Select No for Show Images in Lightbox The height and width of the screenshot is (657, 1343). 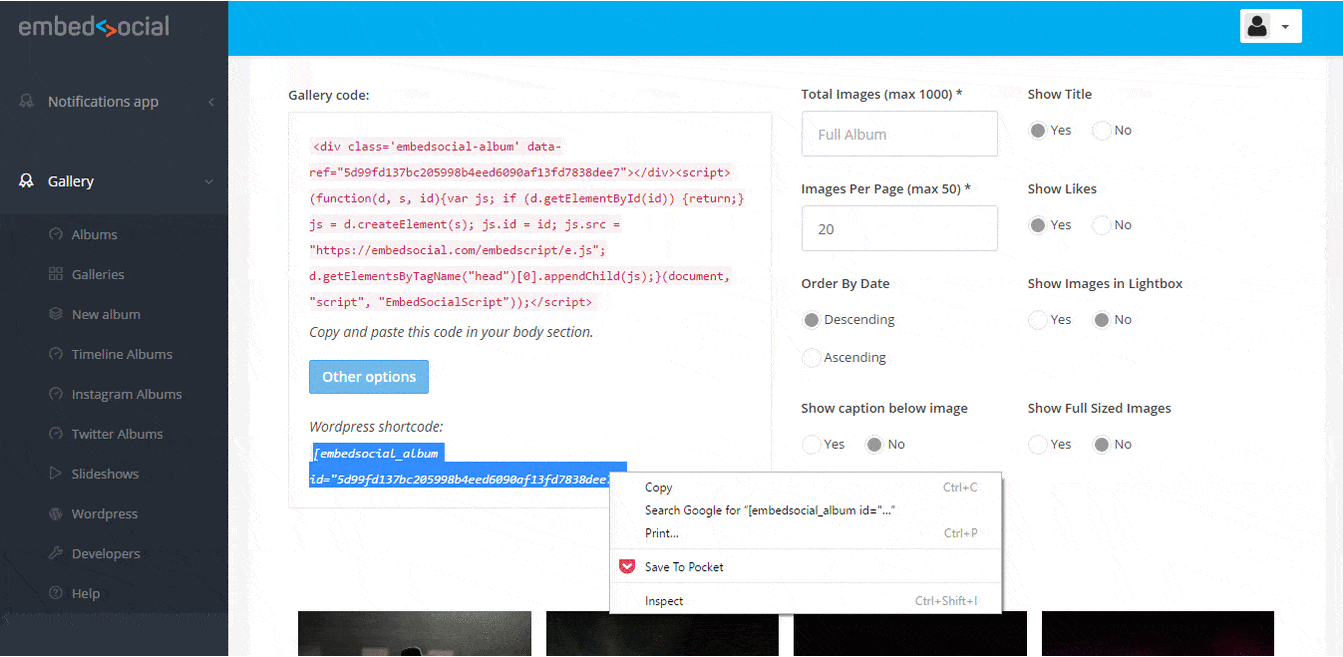(1101, 320)
